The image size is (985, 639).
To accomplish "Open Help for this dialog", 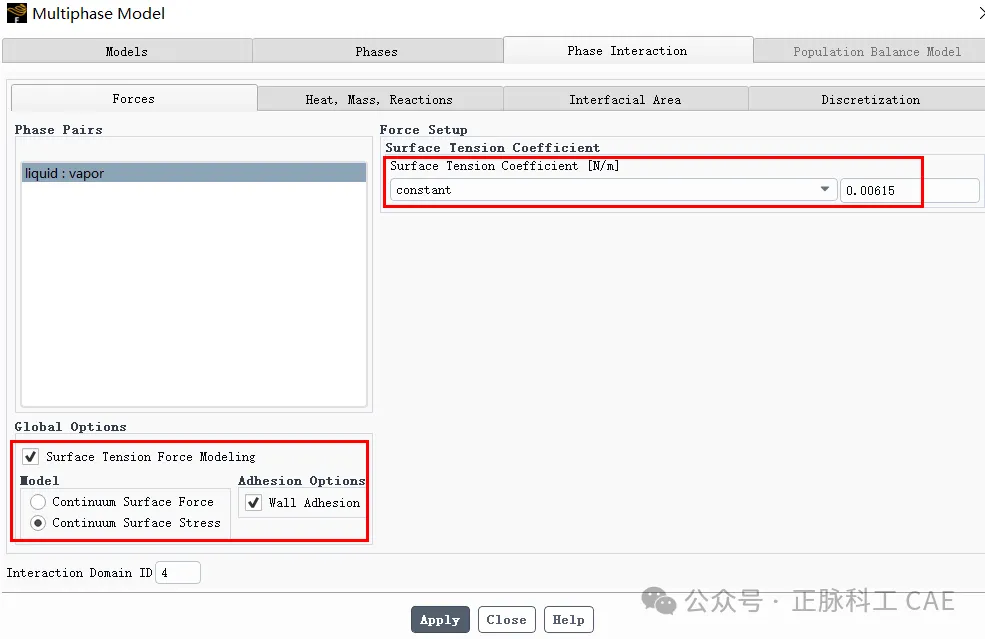I will pos(569,620).
